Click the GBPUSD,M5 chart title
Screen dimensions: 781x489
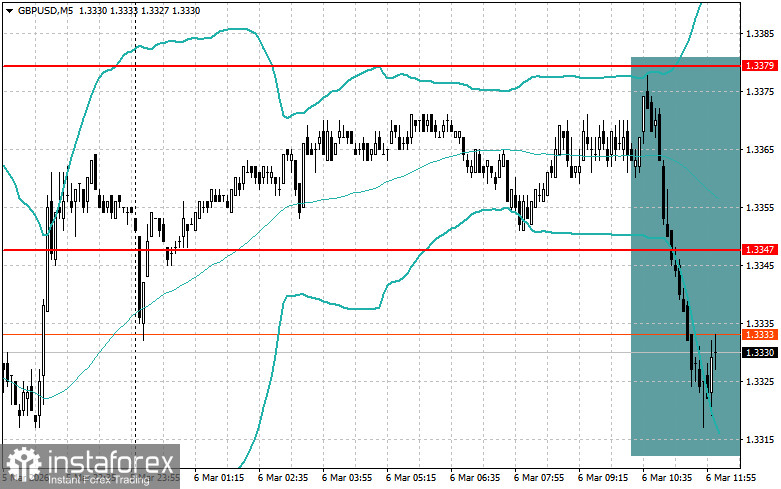43,10
